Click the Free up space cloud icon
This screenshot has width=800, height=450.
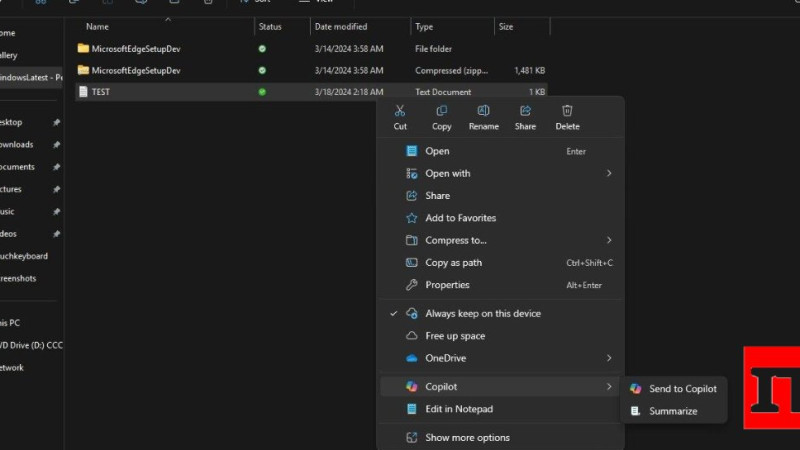click(412, 336)
